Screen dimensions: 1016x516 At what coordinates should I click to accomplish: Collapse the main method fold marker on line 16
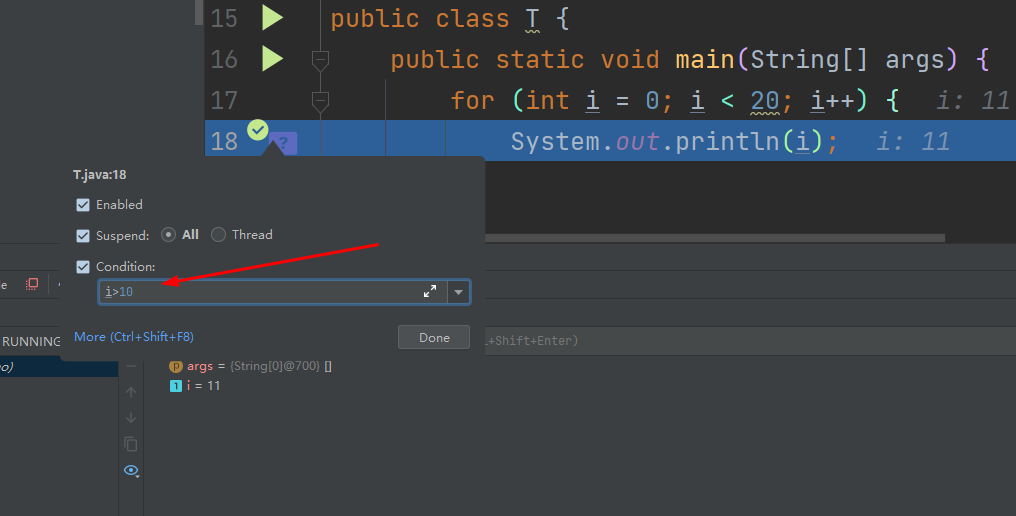320,60
